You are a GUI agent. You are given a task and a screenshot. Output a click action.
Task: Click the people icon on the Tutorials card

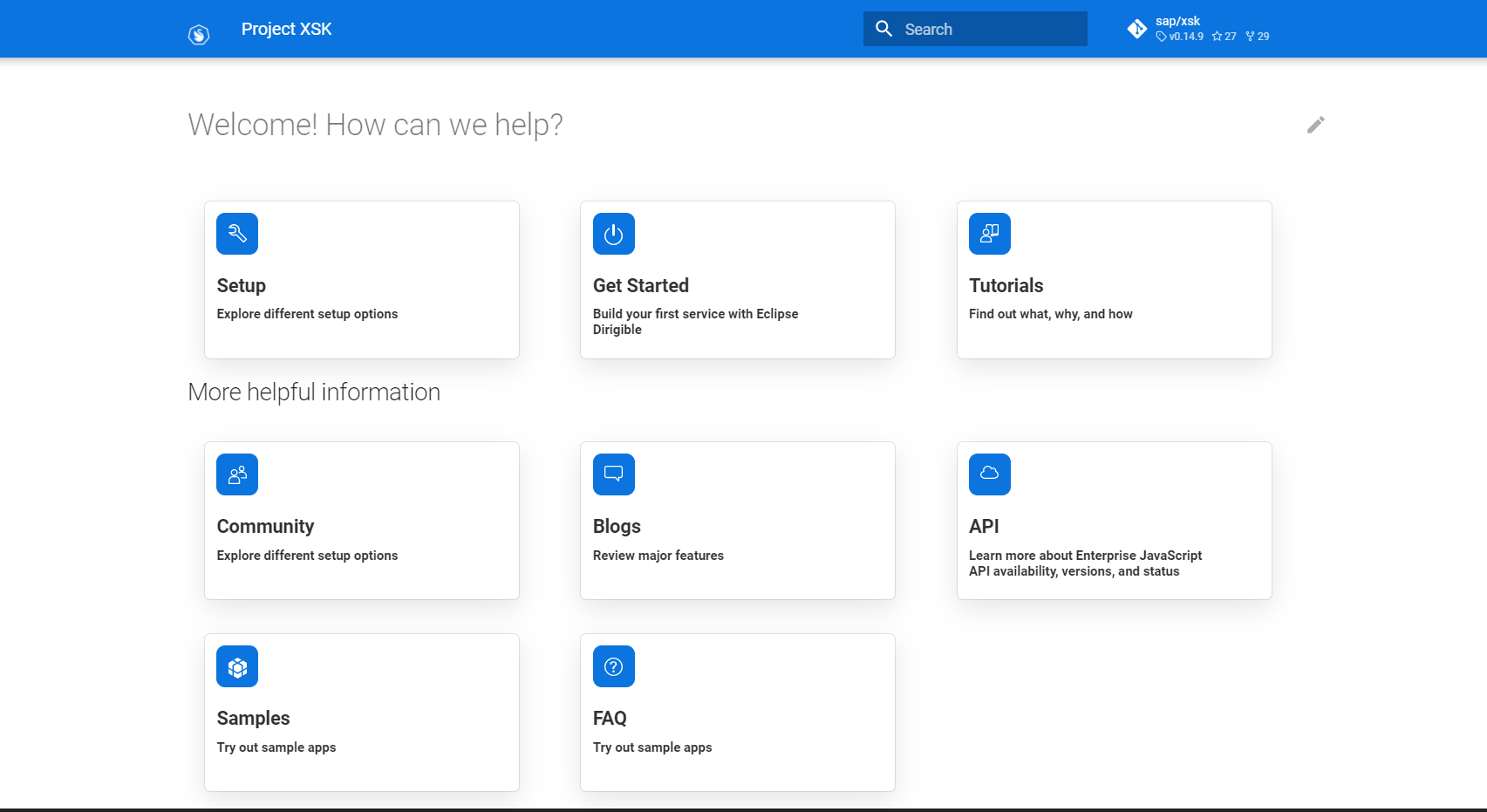(989, 233)
